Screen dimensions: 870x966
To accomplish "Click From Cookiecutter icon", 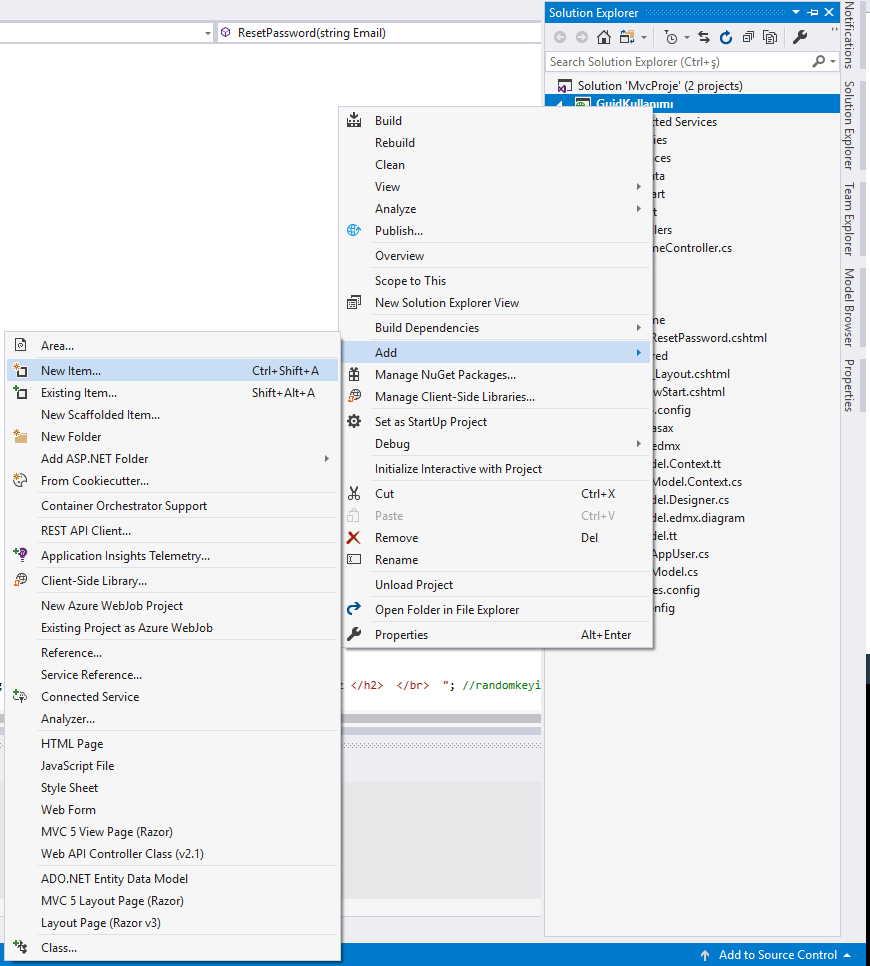I will tap(20, 481).
